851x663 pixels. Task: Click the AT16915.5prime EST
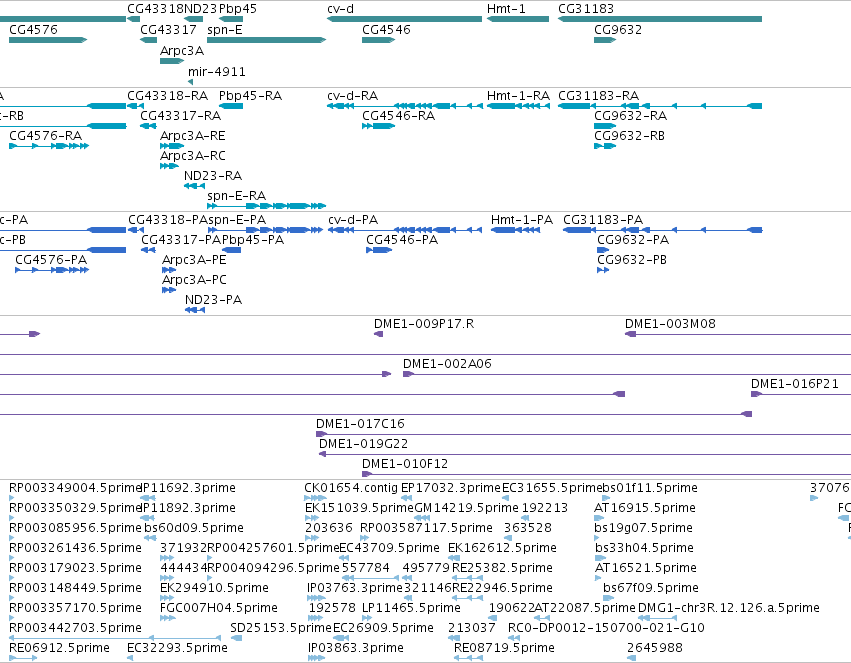597,518
